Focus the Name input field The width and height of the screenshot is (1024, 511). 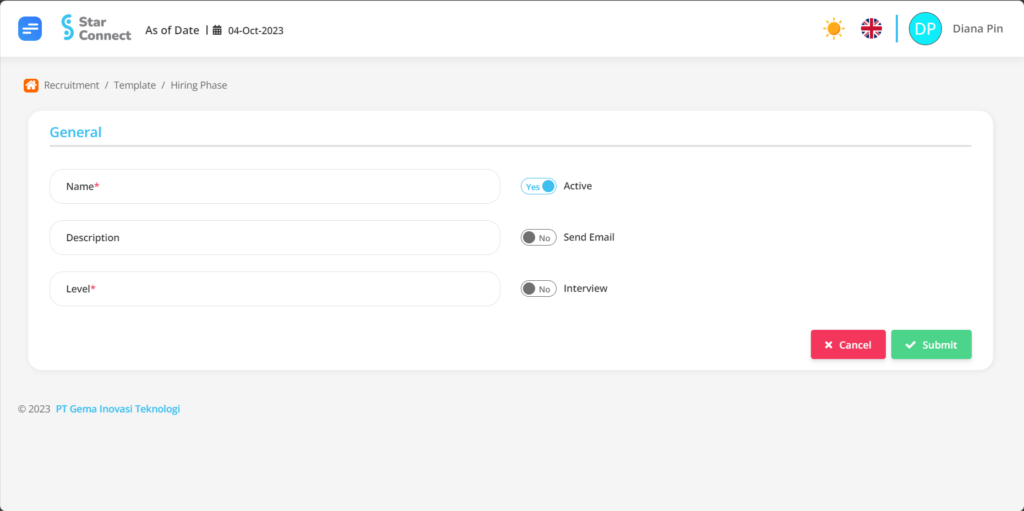coord(275,186)
